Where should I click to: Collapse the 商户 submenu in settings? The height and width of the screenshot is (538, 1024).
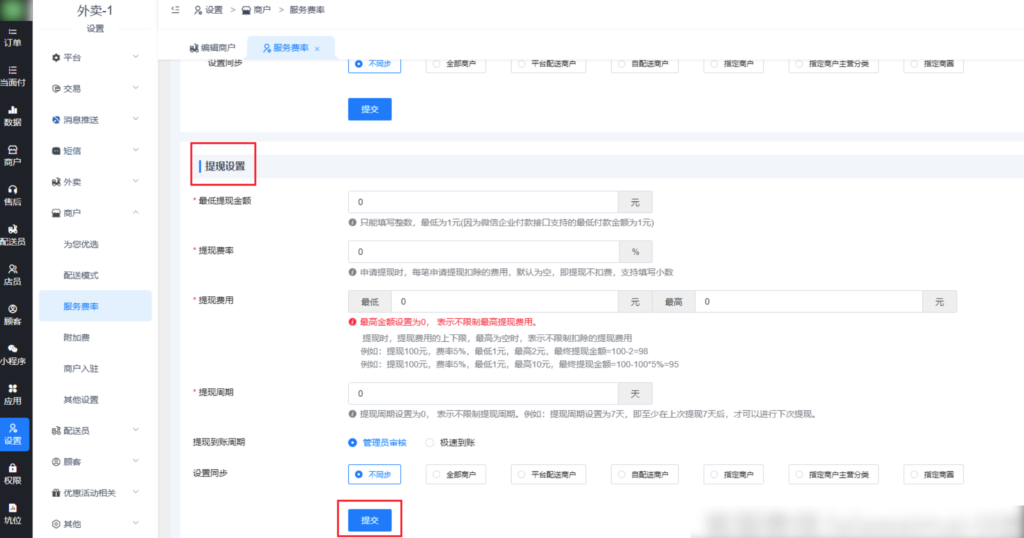[95, 213]
